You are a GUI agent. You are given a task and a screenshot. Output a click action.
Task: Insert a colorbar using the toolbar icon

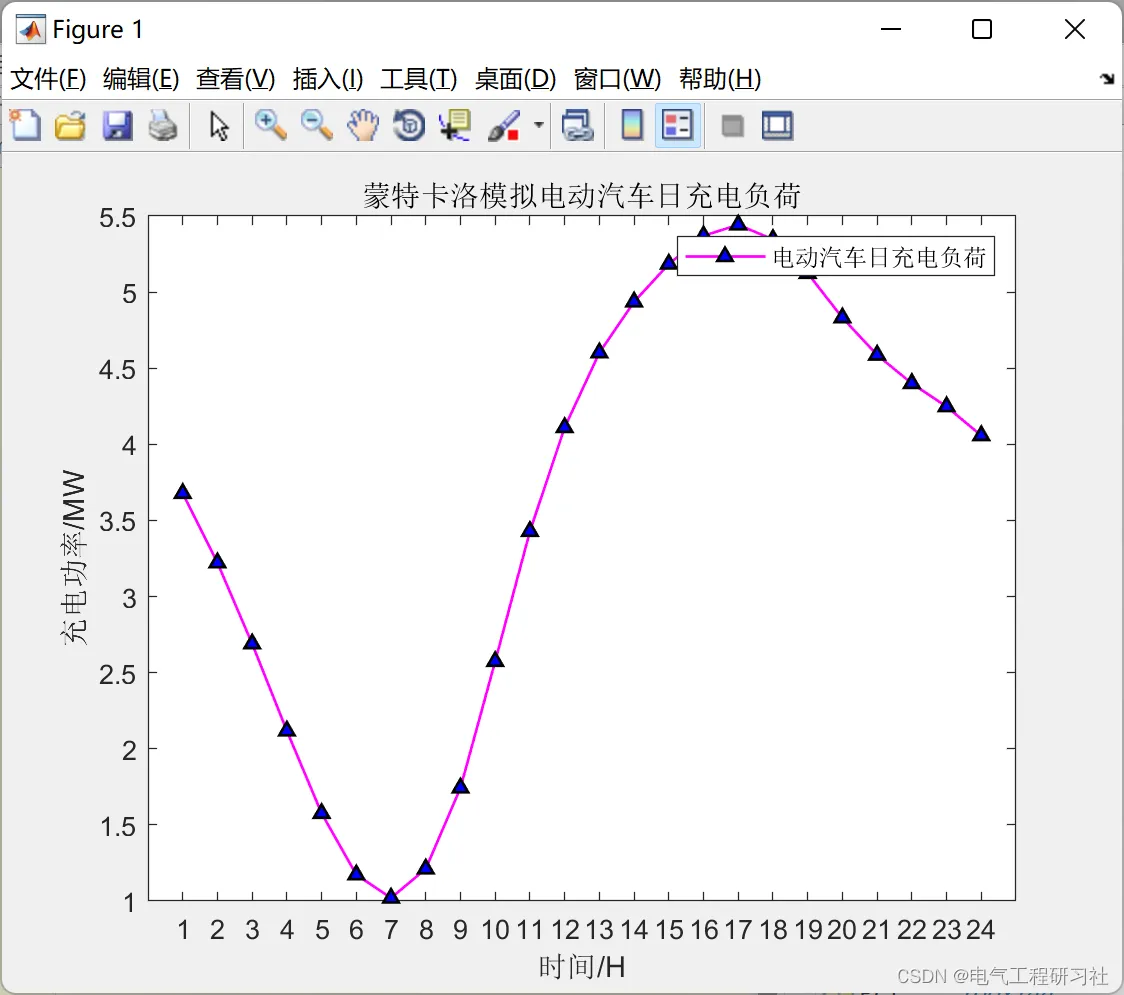click(x=632, y=125)
